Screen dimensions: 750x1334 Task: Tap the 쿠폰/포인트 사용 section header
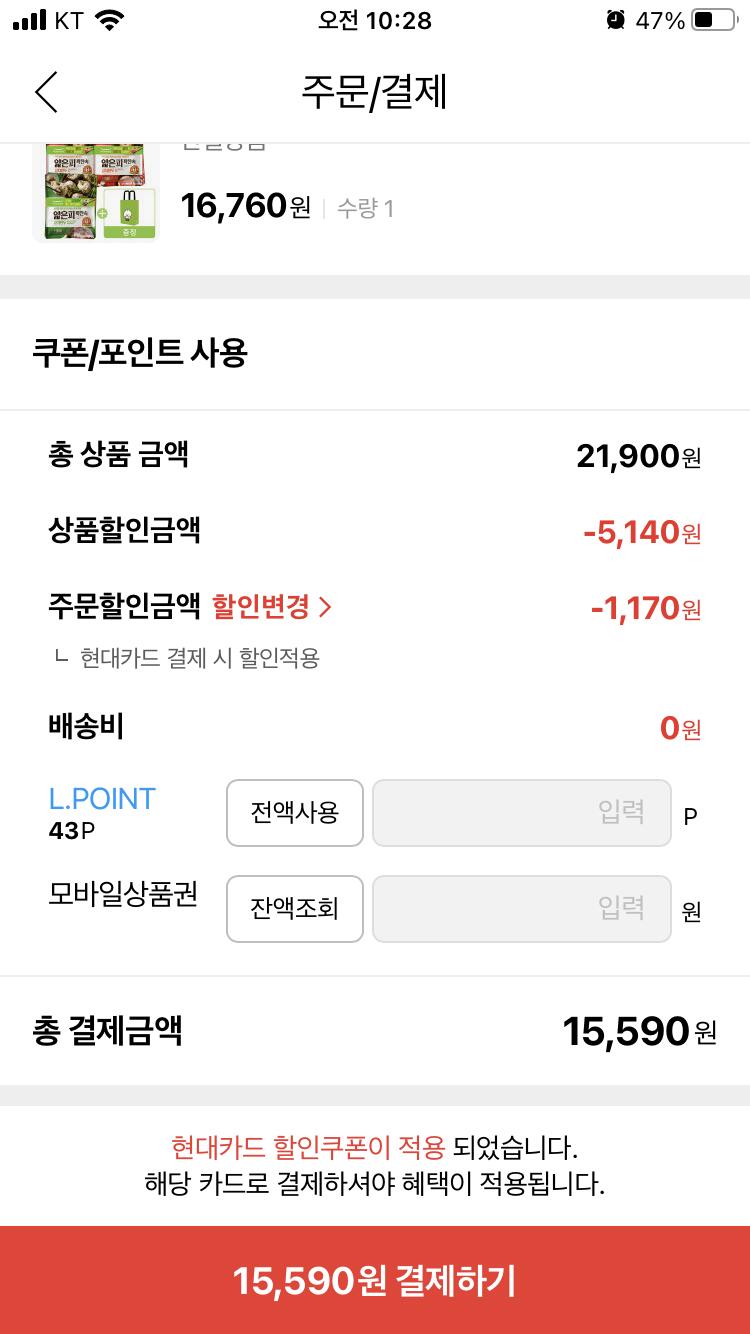tap(140, 353)
